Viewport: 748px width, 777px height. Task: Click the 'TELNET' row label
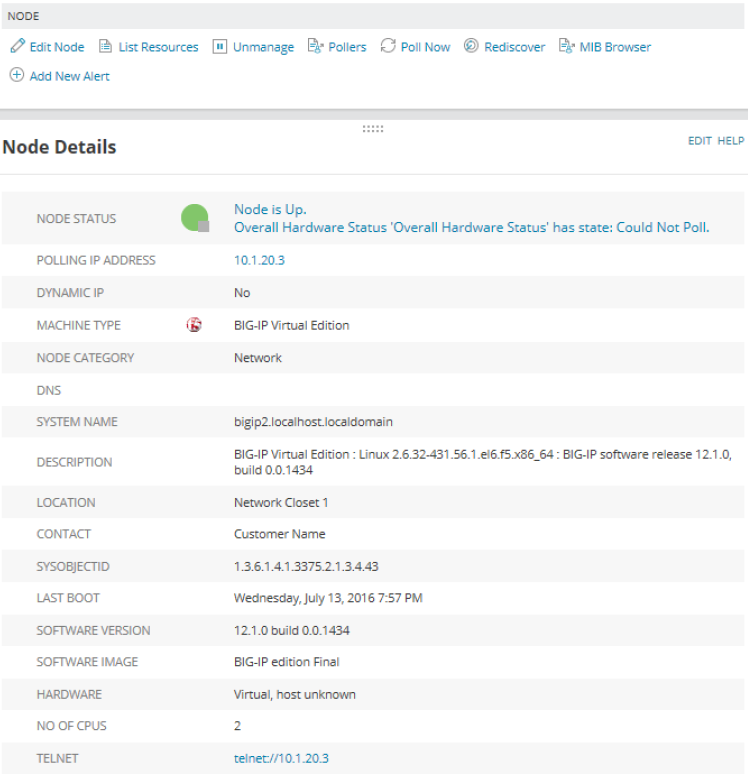click(x=57, y=758)
